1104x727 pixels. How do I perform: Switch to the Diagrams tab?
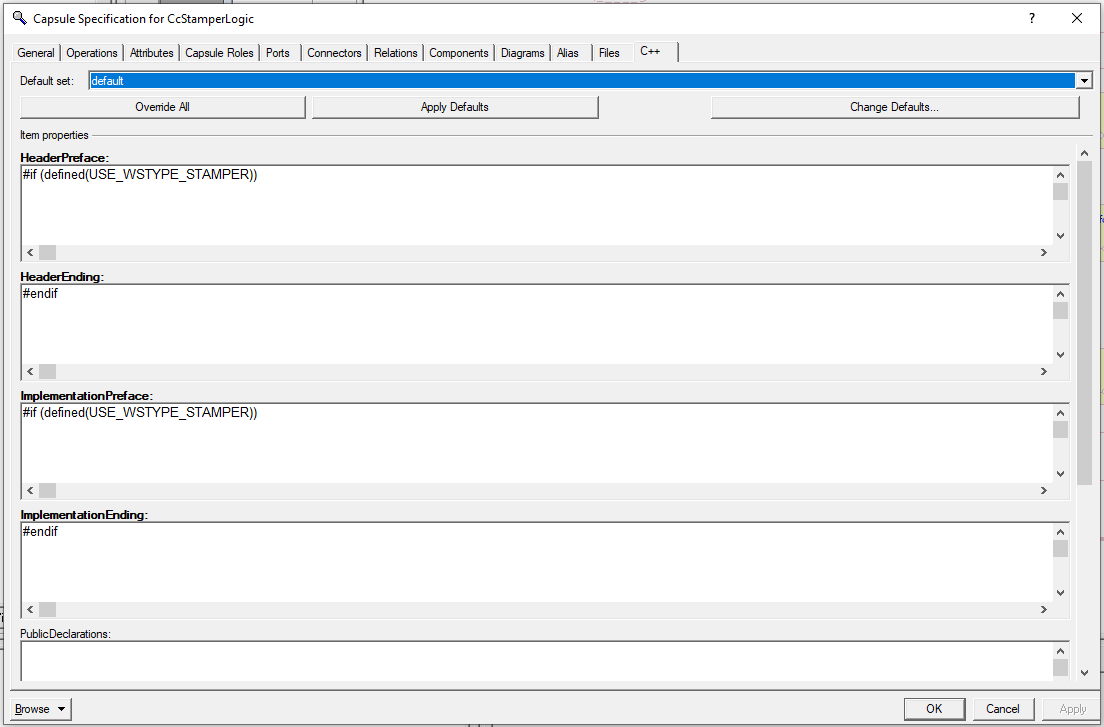522,52
